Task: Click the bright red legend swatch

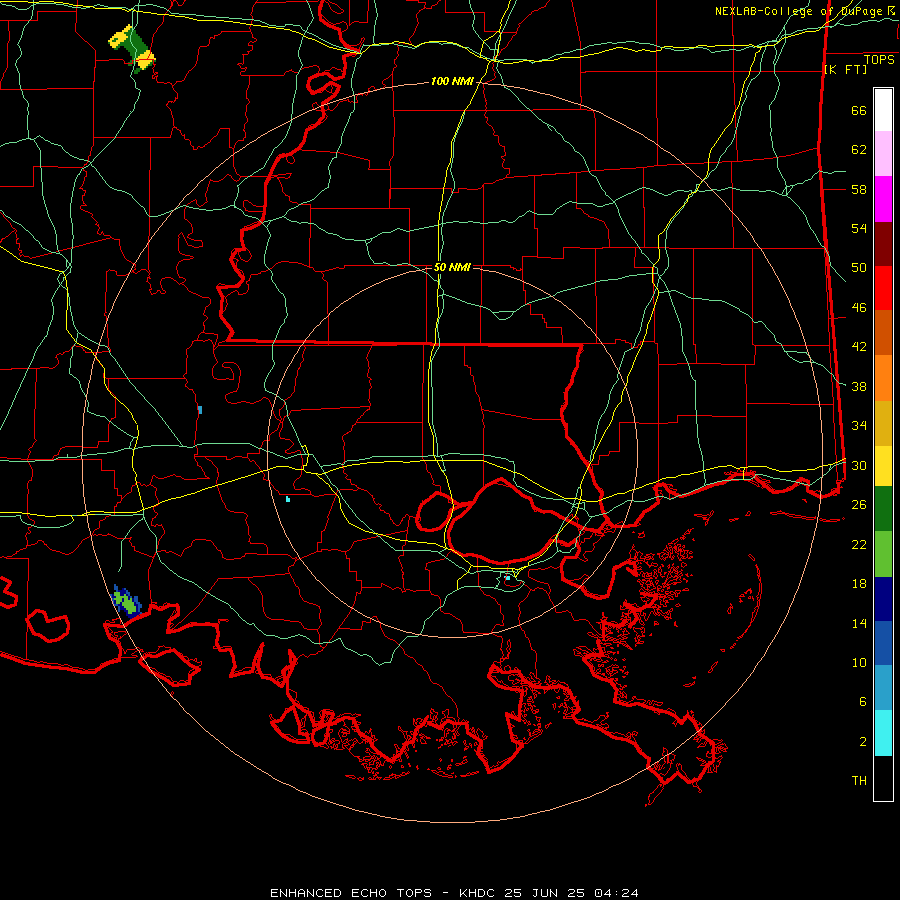Action: click(883, 288)
